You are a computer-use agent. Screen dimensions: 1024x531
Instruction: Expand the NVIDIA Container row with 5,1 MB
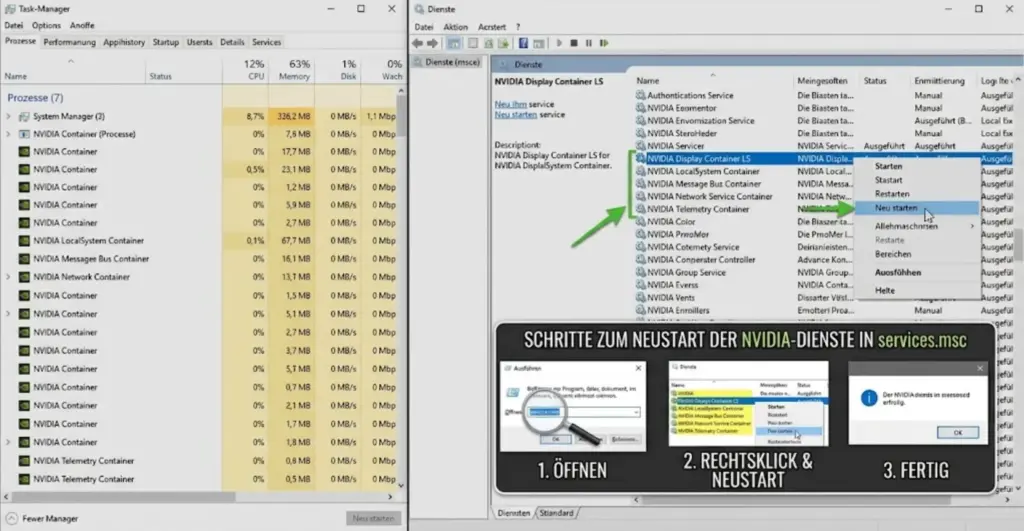(8, 314)
